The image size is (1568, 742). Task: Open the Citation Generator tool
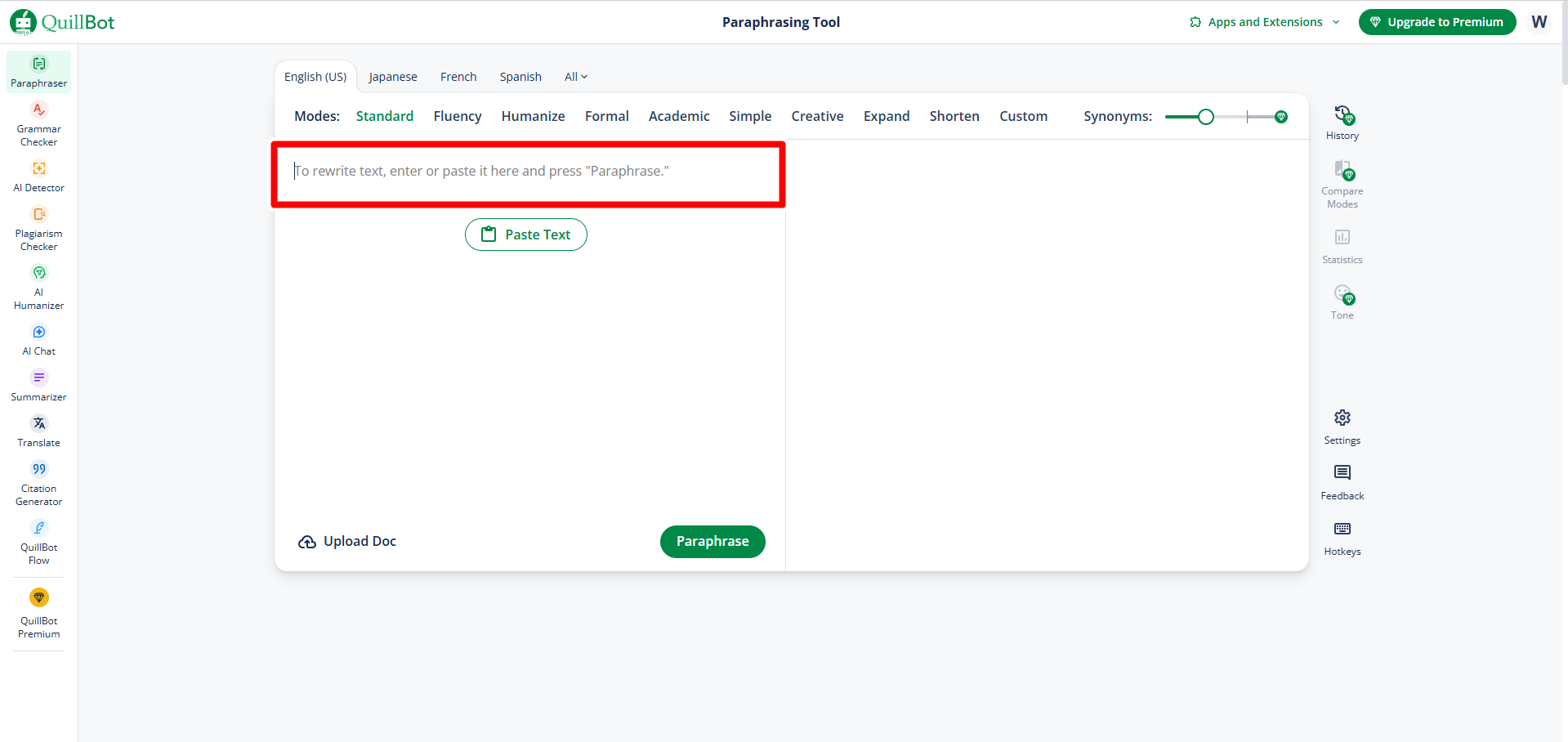38,484
